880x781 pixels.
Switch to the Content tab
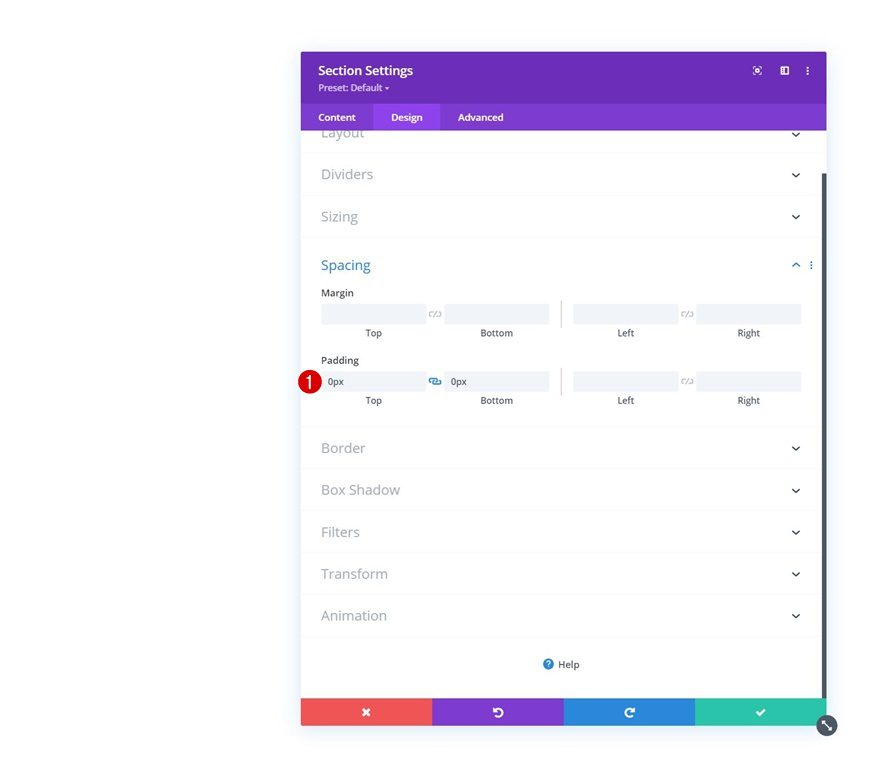click(337, 117)
